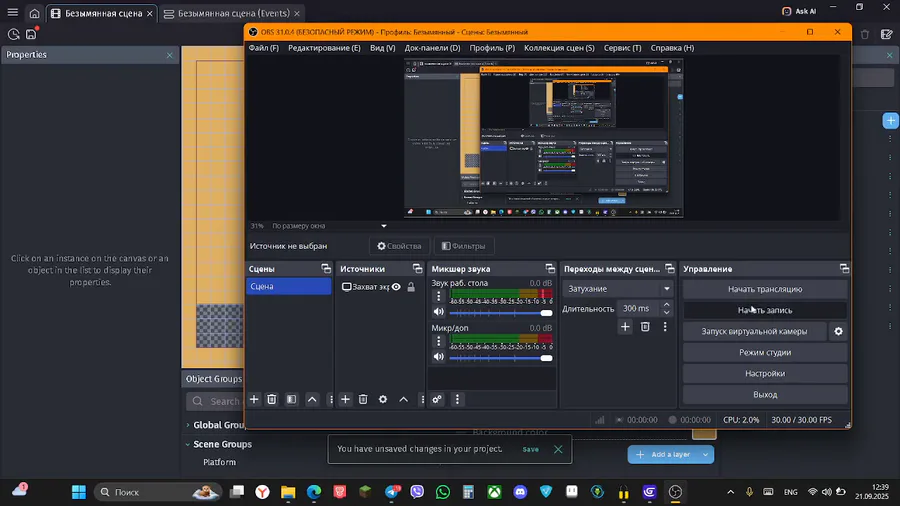The image size is (900, 506).
Task: Open Справка (H) menu
Action: (672, 48)
